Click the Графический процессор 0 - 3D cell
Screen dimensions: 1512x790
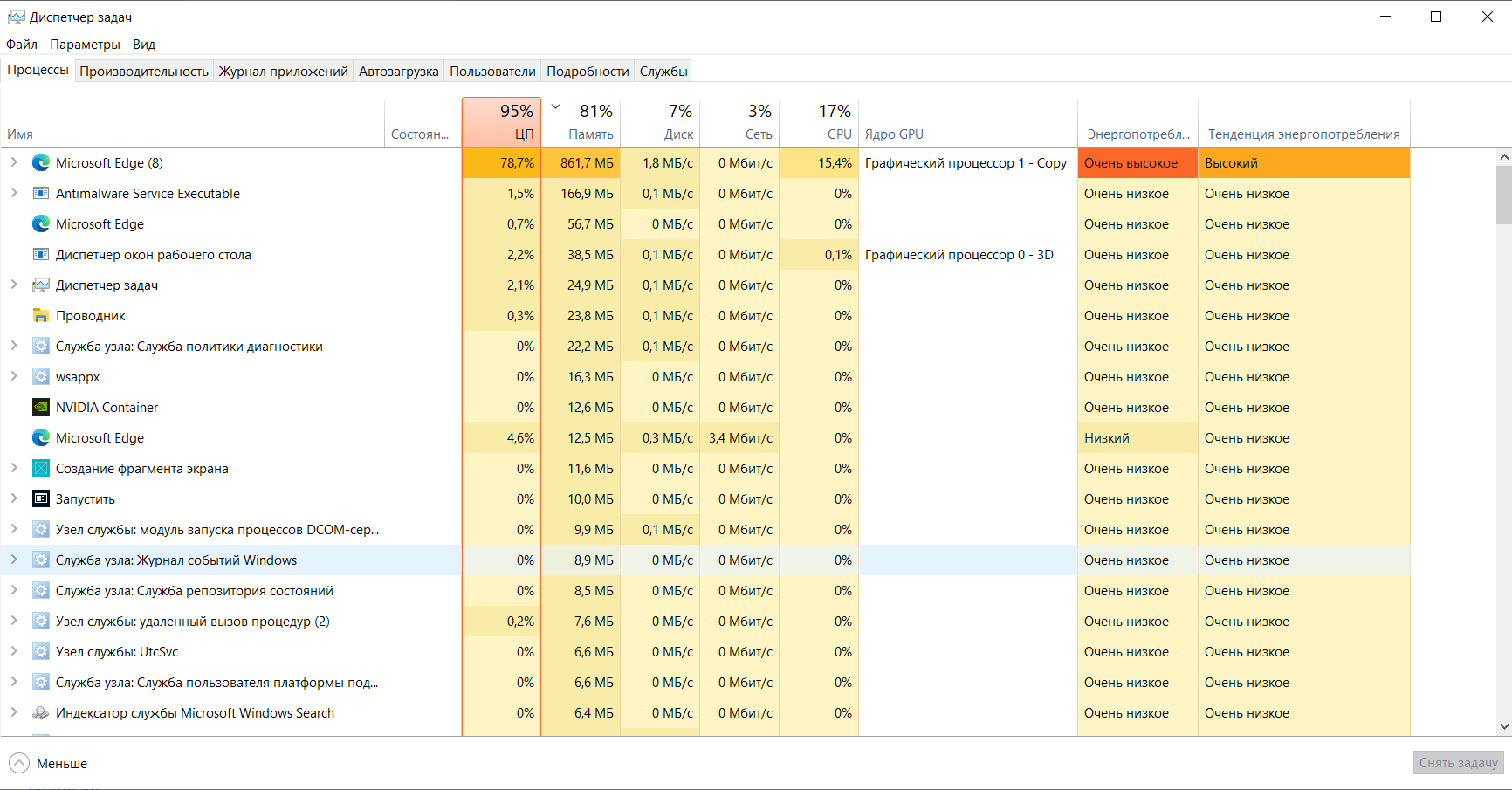969,254
